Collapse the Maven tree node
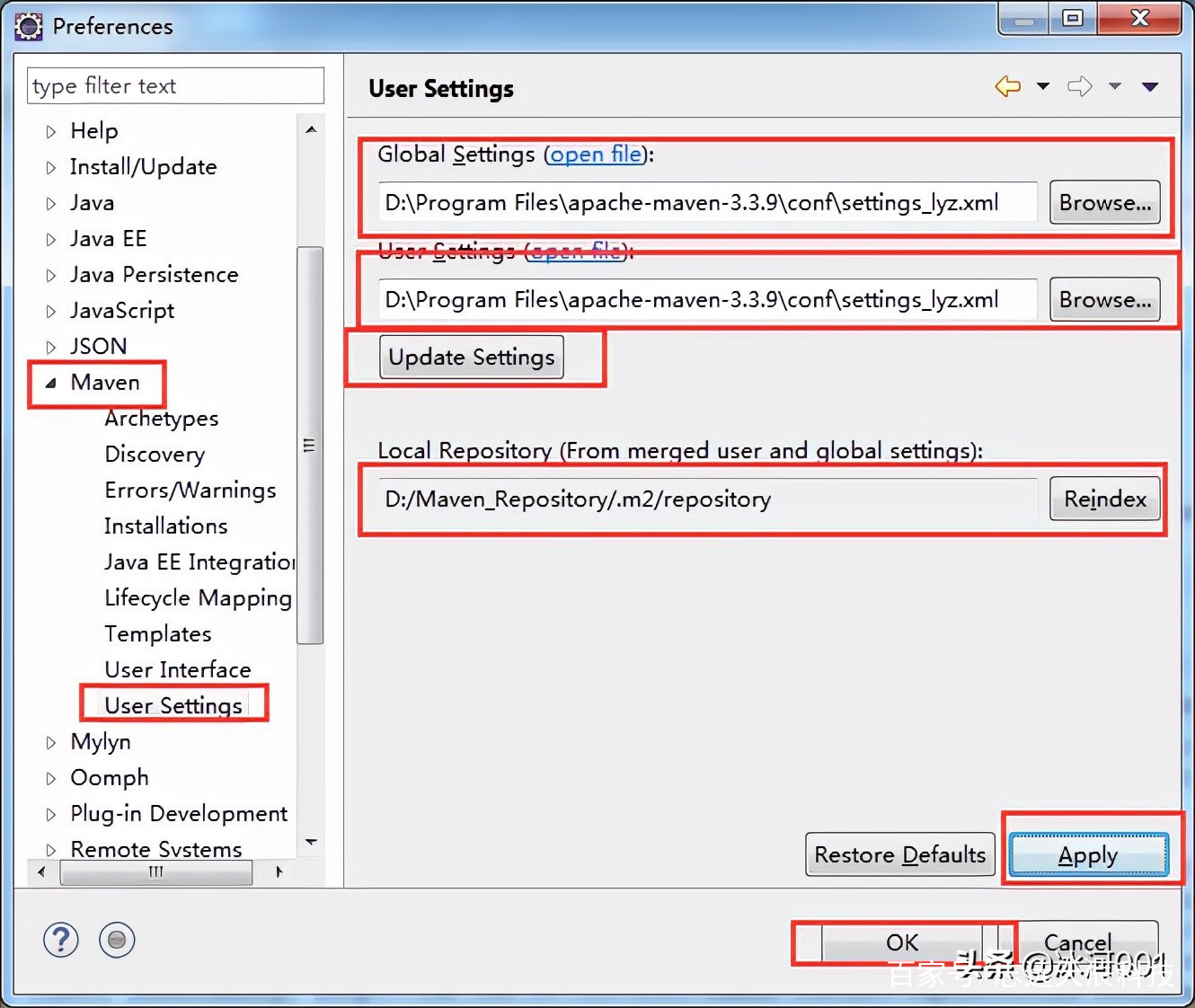 [51, 383]
